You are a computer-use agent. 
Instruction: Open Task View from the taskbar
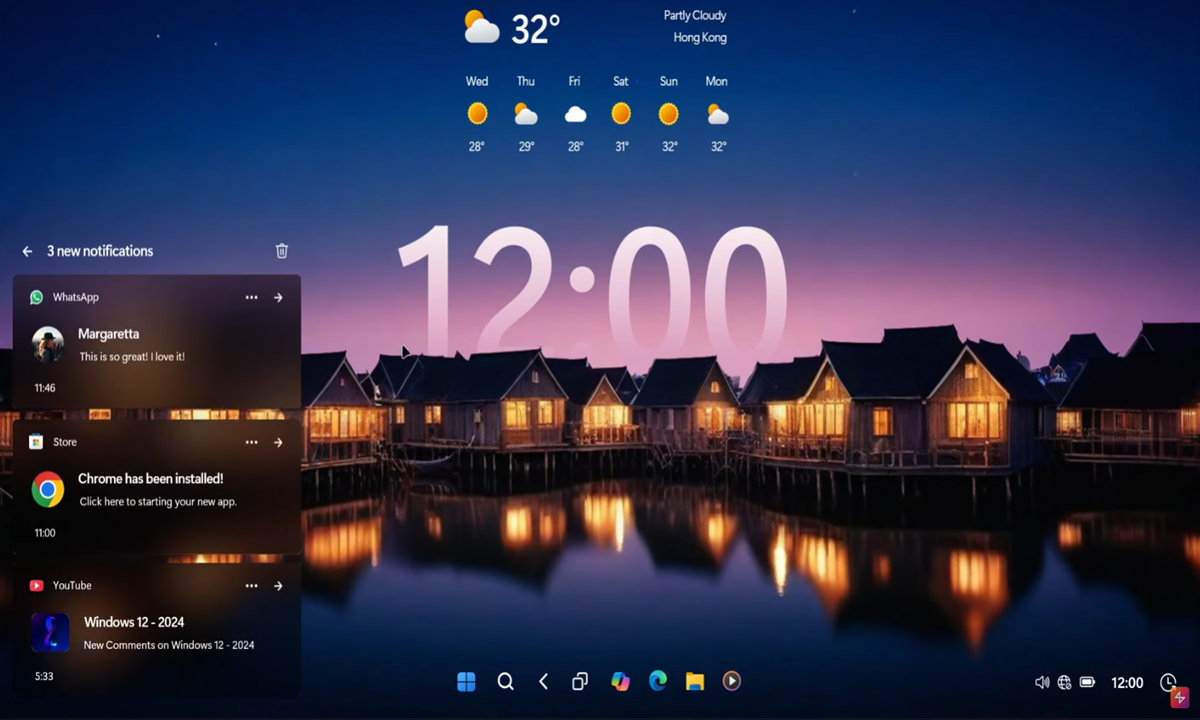[580, 681]
